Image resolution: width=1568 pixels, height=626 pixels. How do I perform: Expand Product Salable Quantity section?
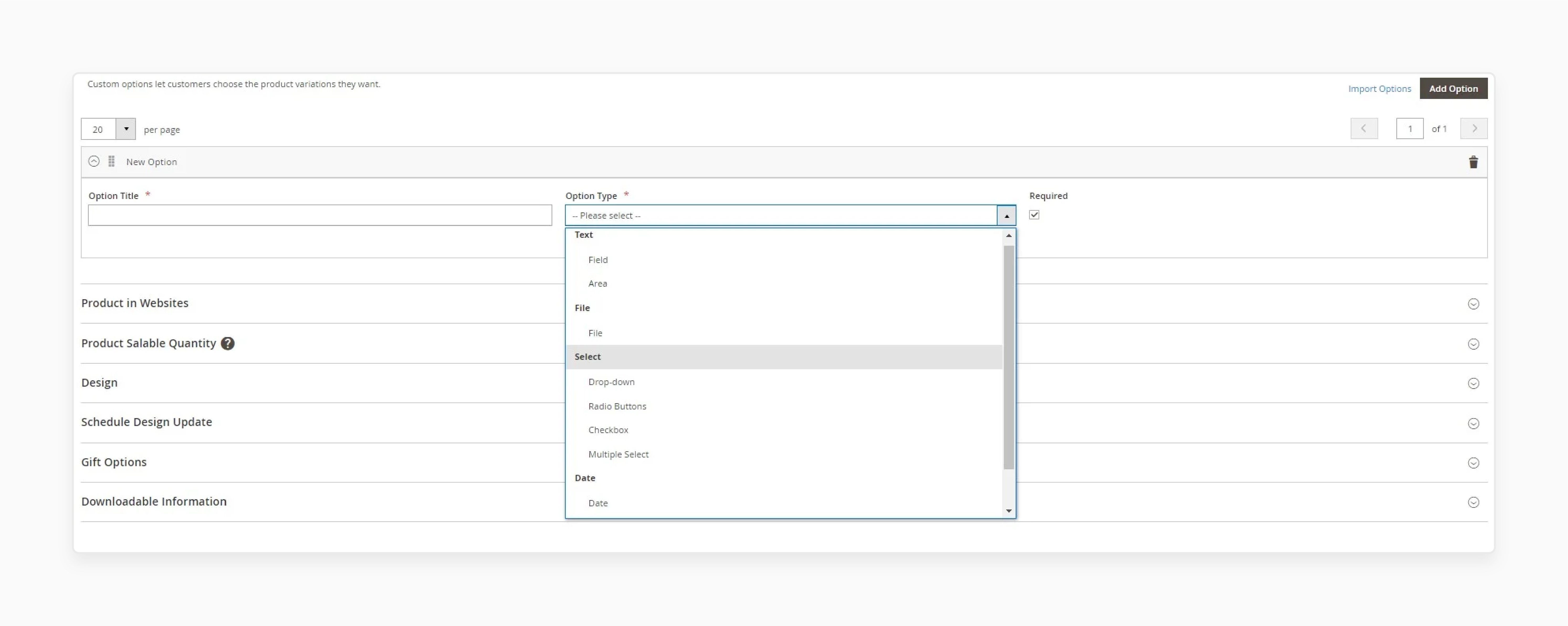click(x=1473, y=344)
